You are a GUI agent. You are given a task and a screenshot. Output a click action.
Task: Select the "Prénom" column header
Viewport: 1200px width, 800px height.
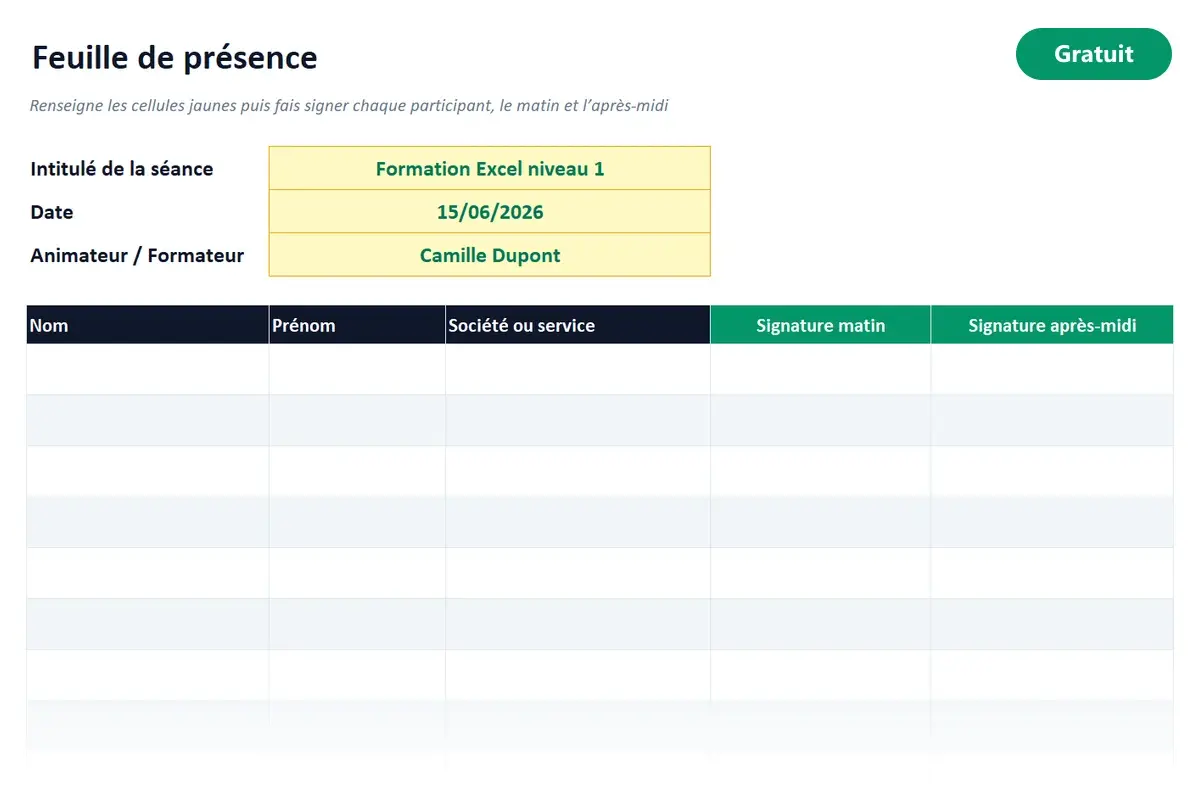click(357, 325)
